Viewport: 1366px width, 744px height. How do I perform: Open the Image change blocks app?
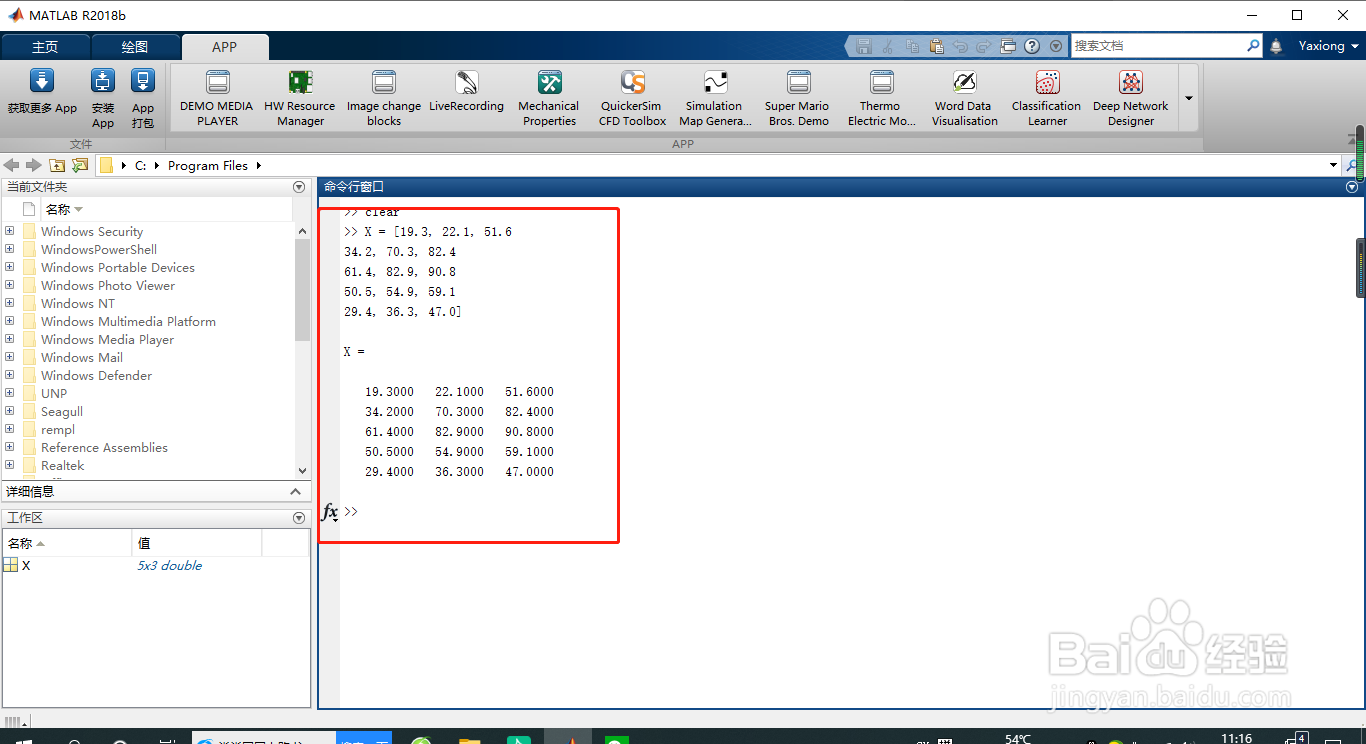384,98
